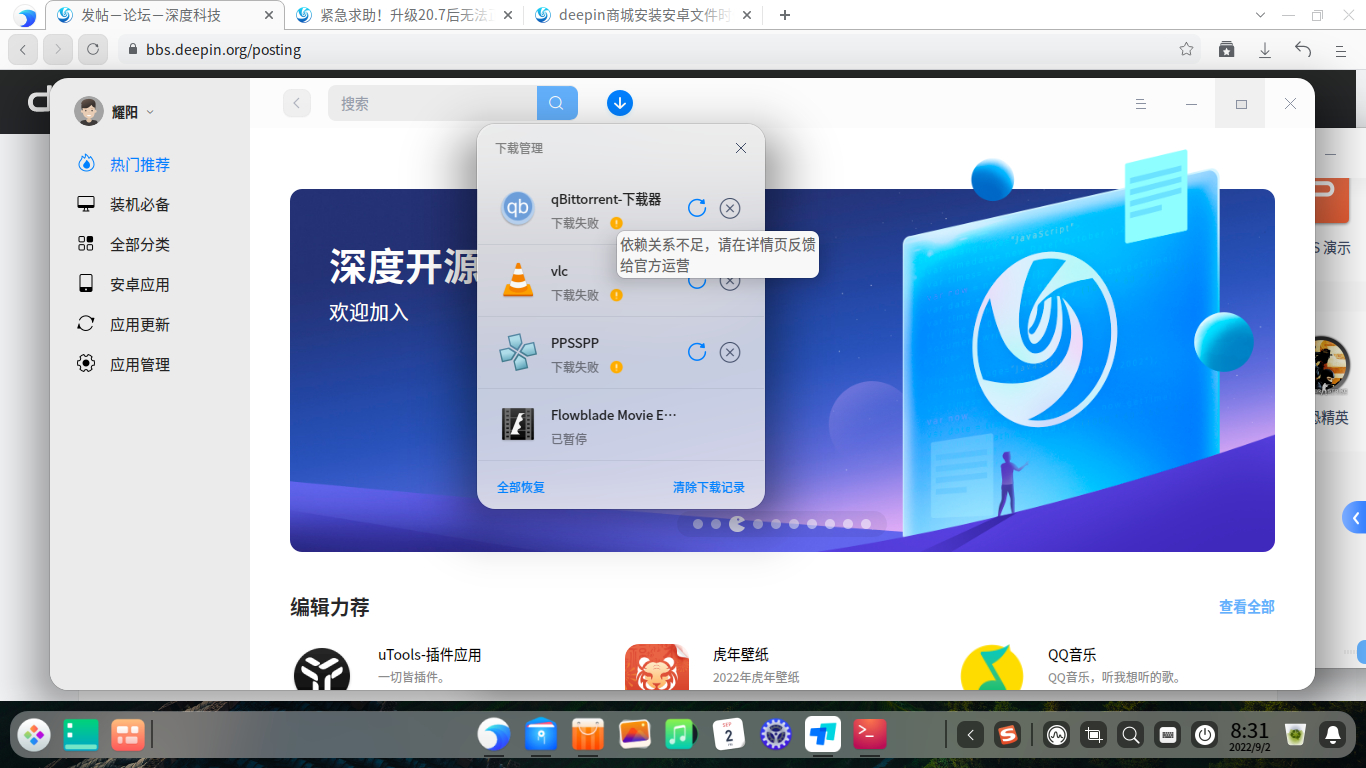This screenshot has height=768, width=1366.
Task: Open the system Control Center gear in the dock
Action: click(777, 735)
